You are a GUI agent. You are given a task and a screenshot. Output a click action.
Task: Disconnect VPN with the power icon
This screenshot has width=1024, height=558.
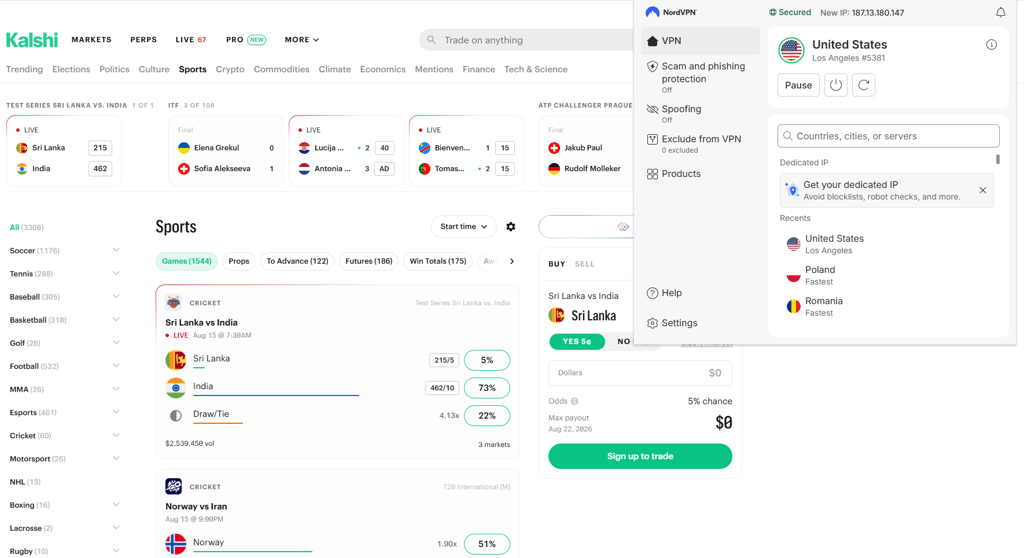836,85
